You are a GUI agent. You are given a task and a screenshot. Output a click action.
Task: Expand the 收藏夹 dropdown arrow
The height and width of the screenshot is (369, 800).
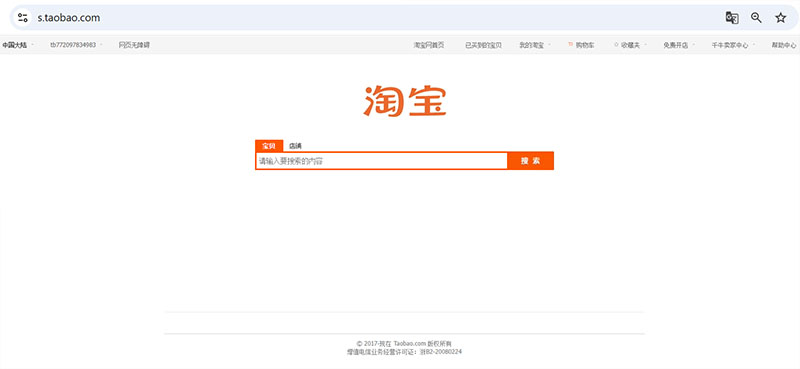(x=645, y=45)
